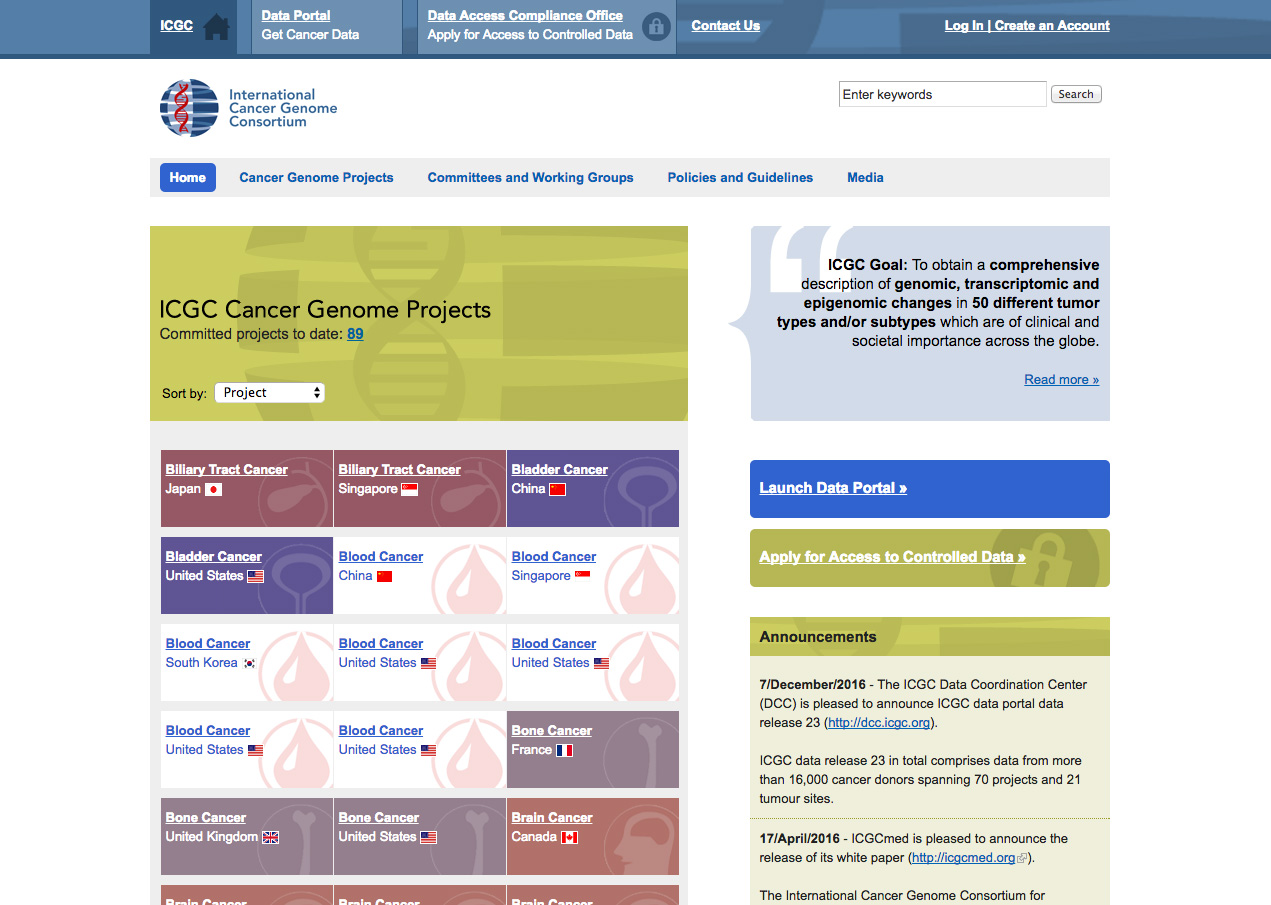The width and height of the screenshot is (1271, 905).
Task: Click the South Korea flag on Blood Cancer
Action: coord(249,663)
